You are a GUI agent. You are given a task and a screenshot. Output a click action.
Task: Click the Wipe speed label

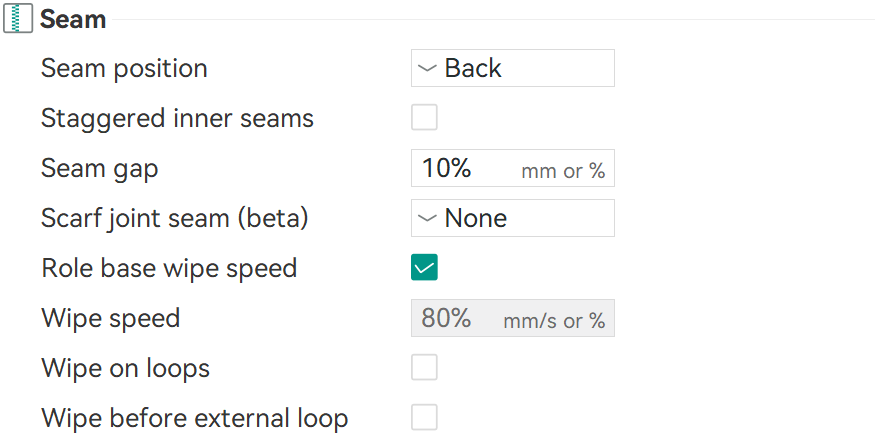pos(110,319)
